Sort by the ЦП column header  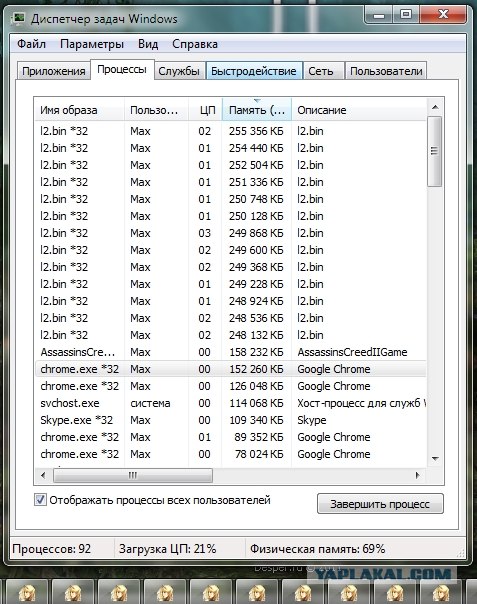tap(205, 110)
